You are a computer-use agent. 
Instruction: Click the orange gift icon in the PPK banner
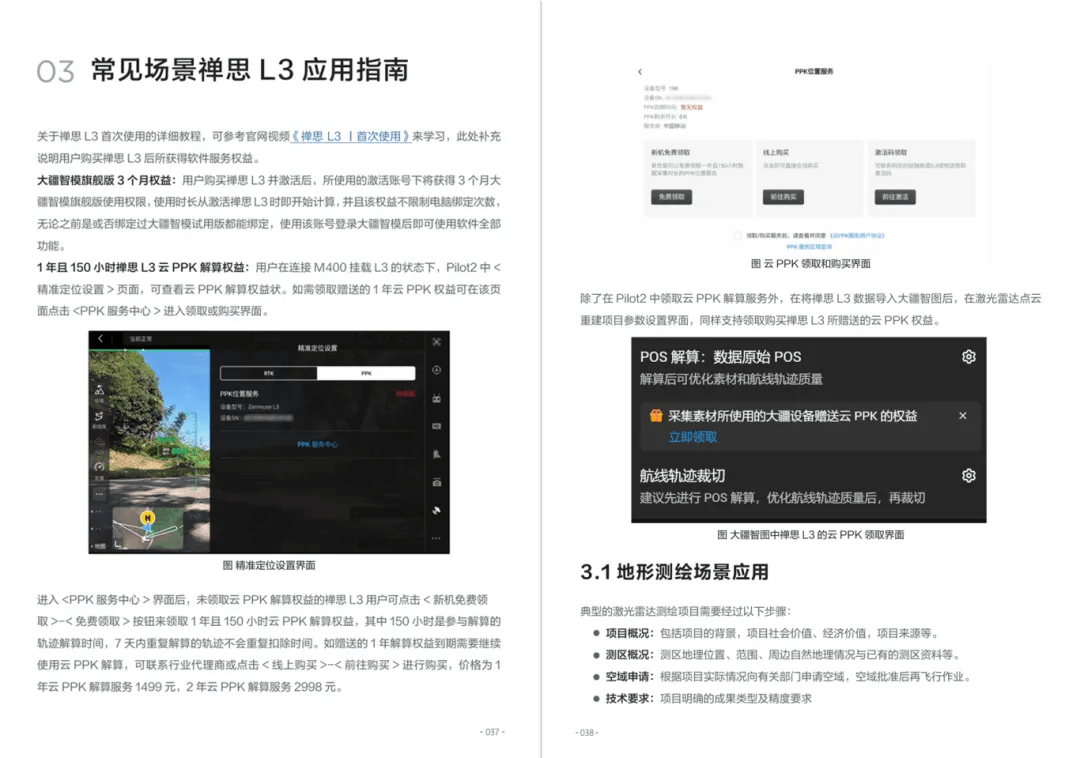pos(656,415)
